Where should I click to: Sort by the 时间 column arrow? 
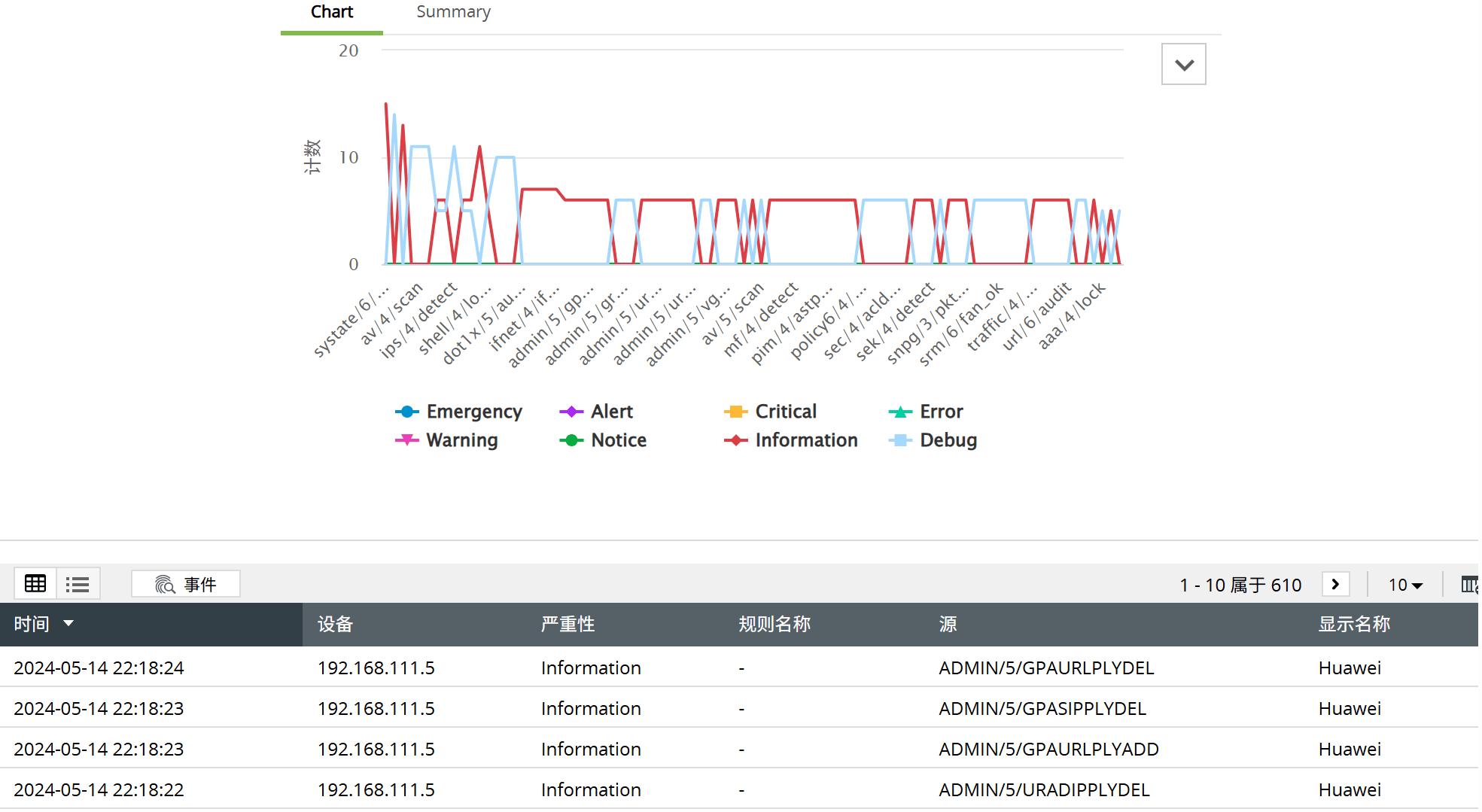[68, 624]
